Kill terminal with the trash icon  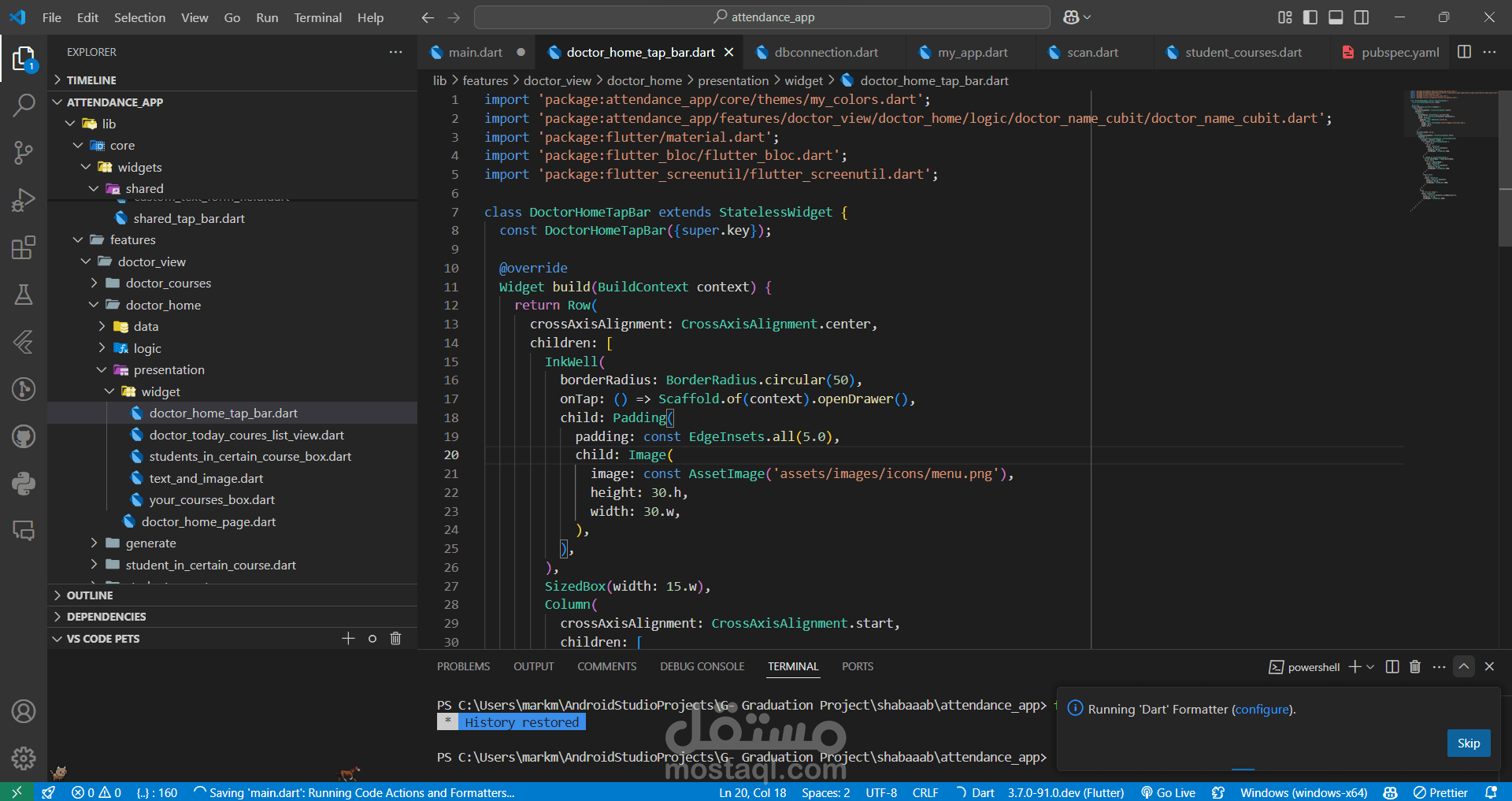(1415, 667)
